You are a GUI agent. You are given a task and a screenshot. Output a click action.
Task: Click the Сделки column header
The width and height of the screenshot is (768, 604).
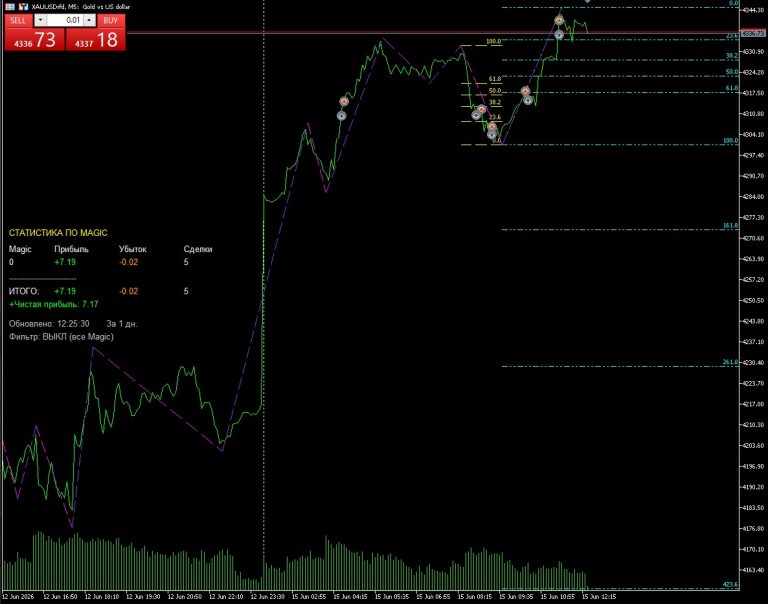pos(198,249)
